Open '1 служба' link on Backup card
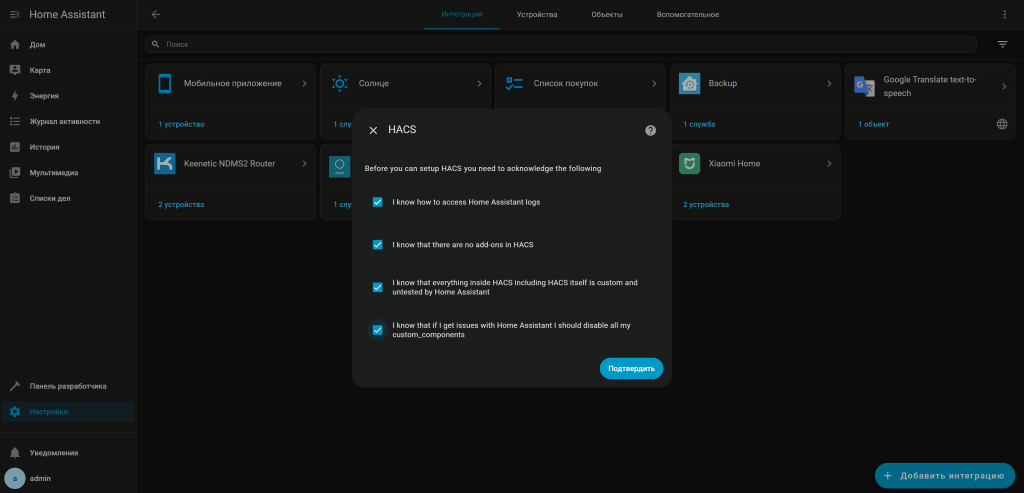This screenshot has height=493, width=1024. coord(699,124)
